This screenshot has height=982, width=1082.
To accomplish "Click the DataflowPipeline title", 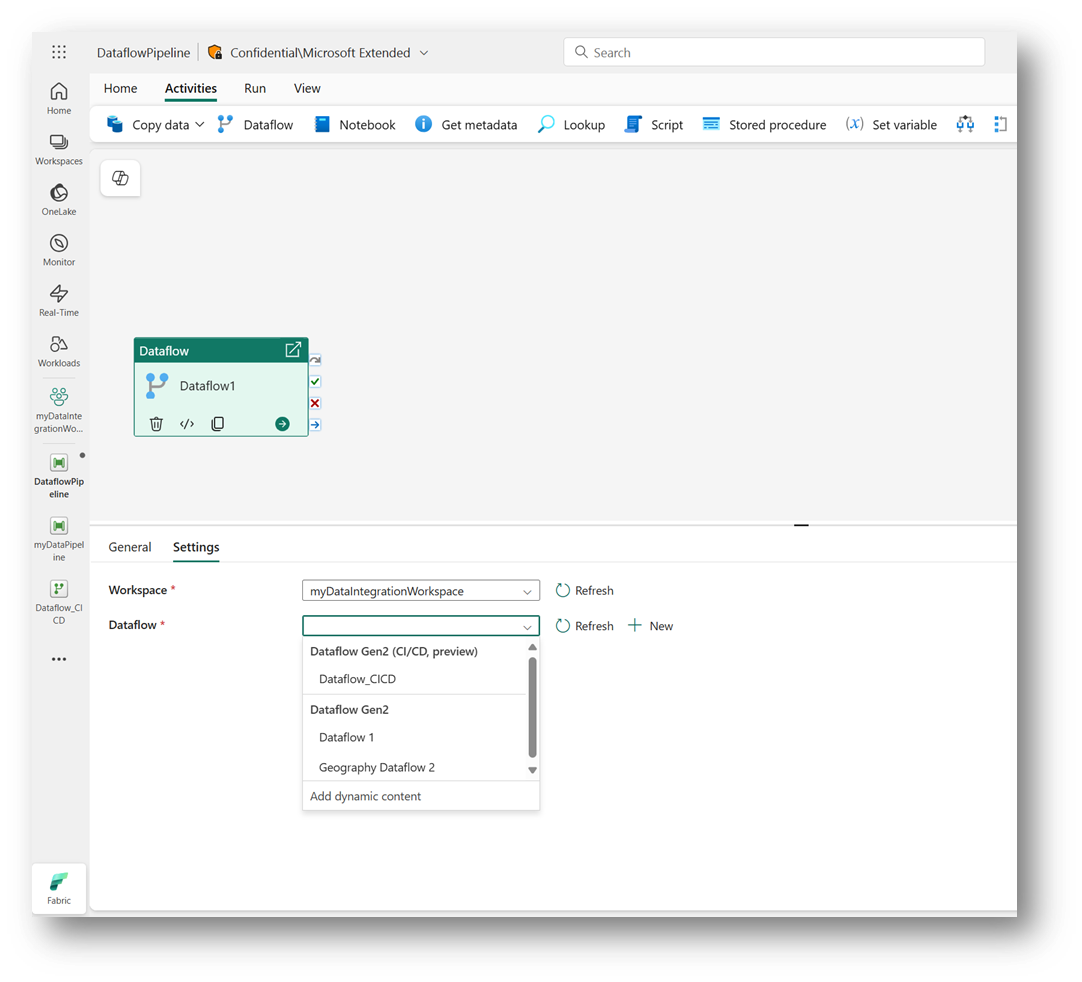I will coord(144,52).
